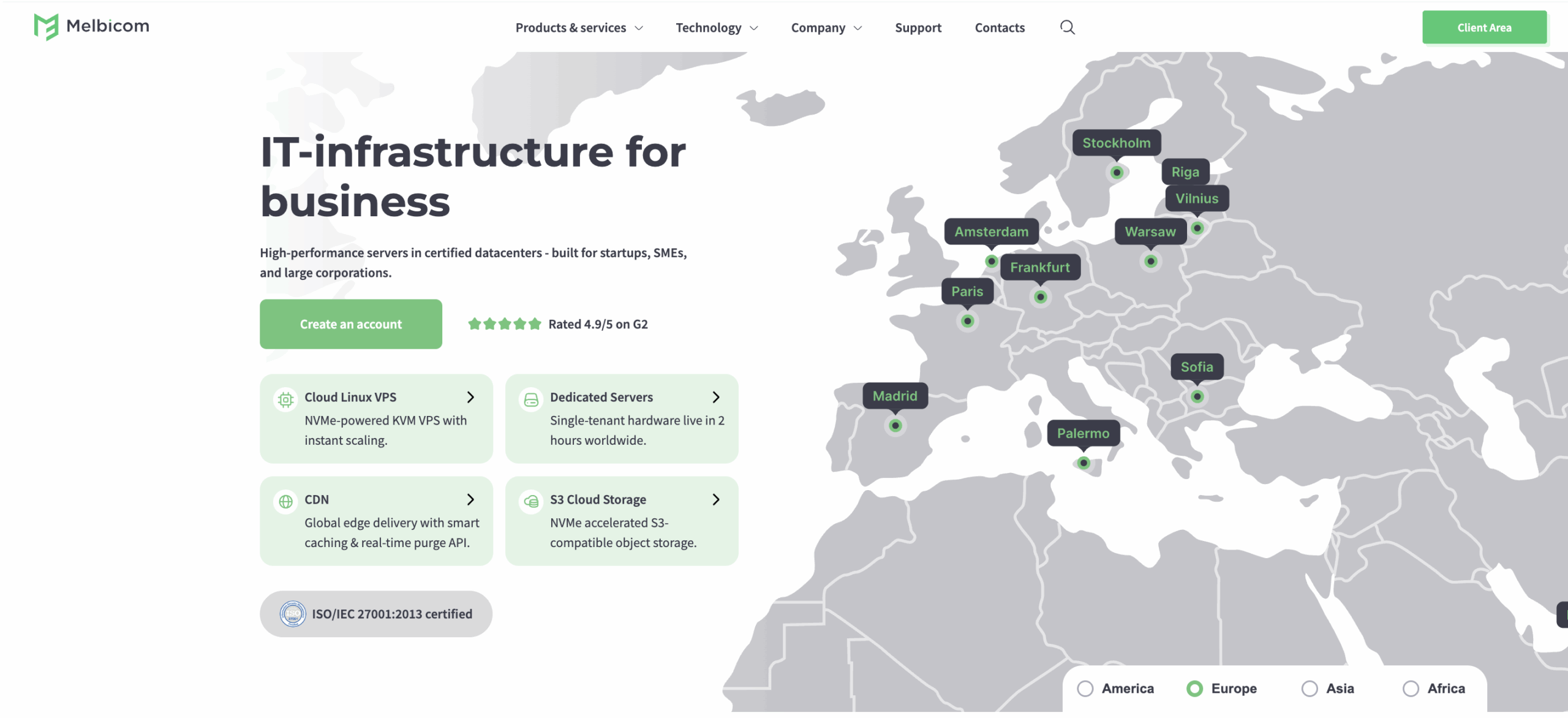This screenshot has height=718, width=1568.
Task: Click the Dedicated Servers disk icon
Action: tap(531, 399)
